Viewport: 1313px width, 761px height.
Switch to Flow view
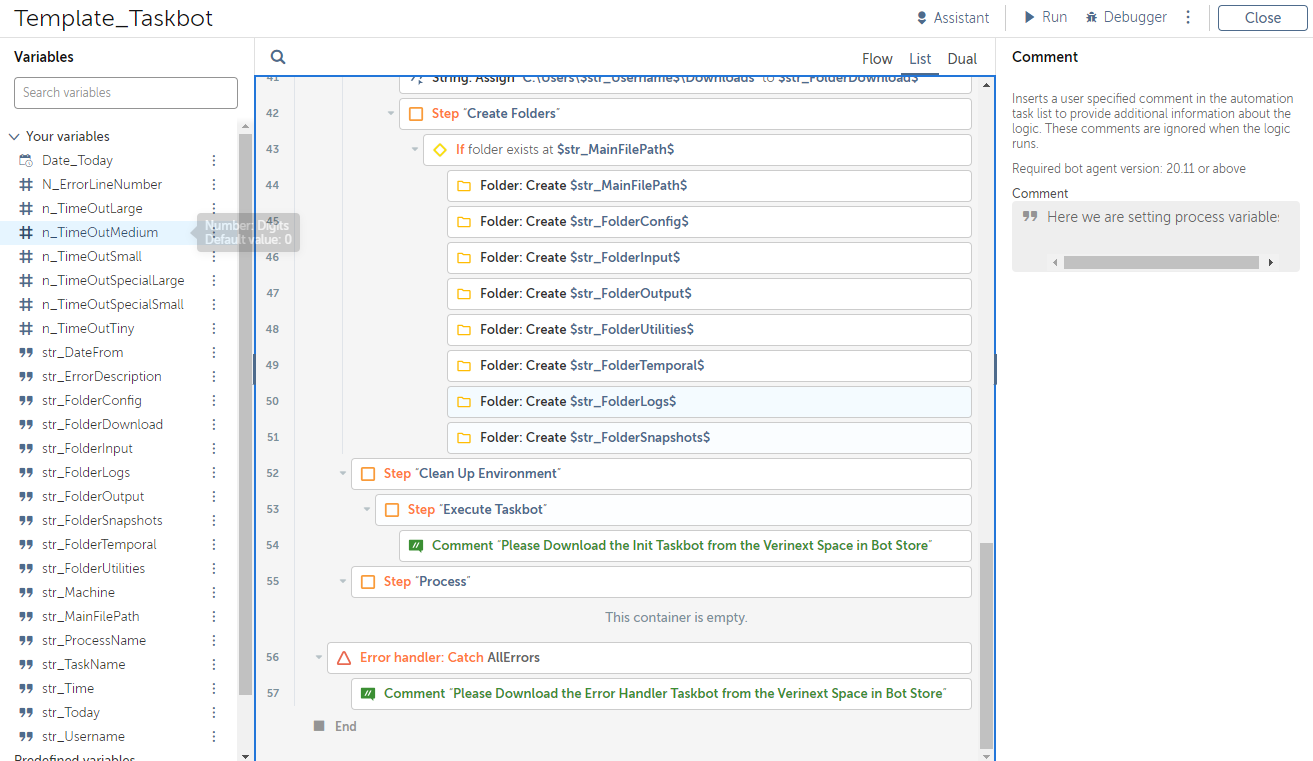(877, 59)
